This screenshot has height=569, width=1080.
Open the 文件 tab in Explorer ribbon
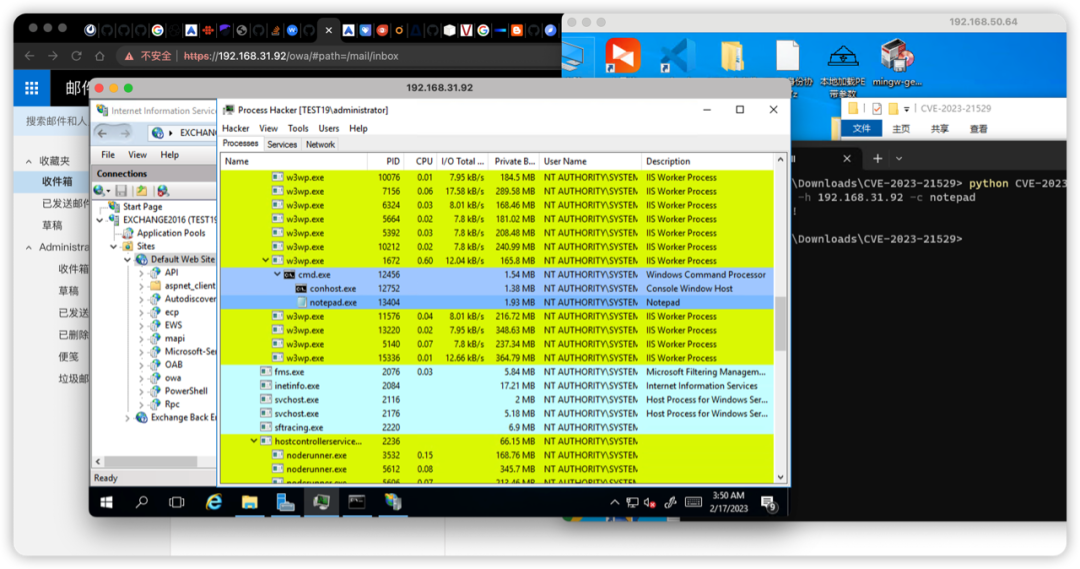(x=861, y=128)
